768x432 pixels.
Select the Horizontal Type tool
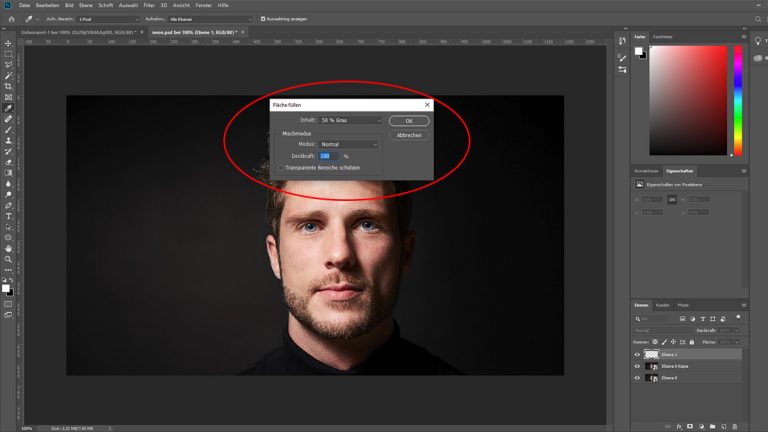click(x=9, y=216)
